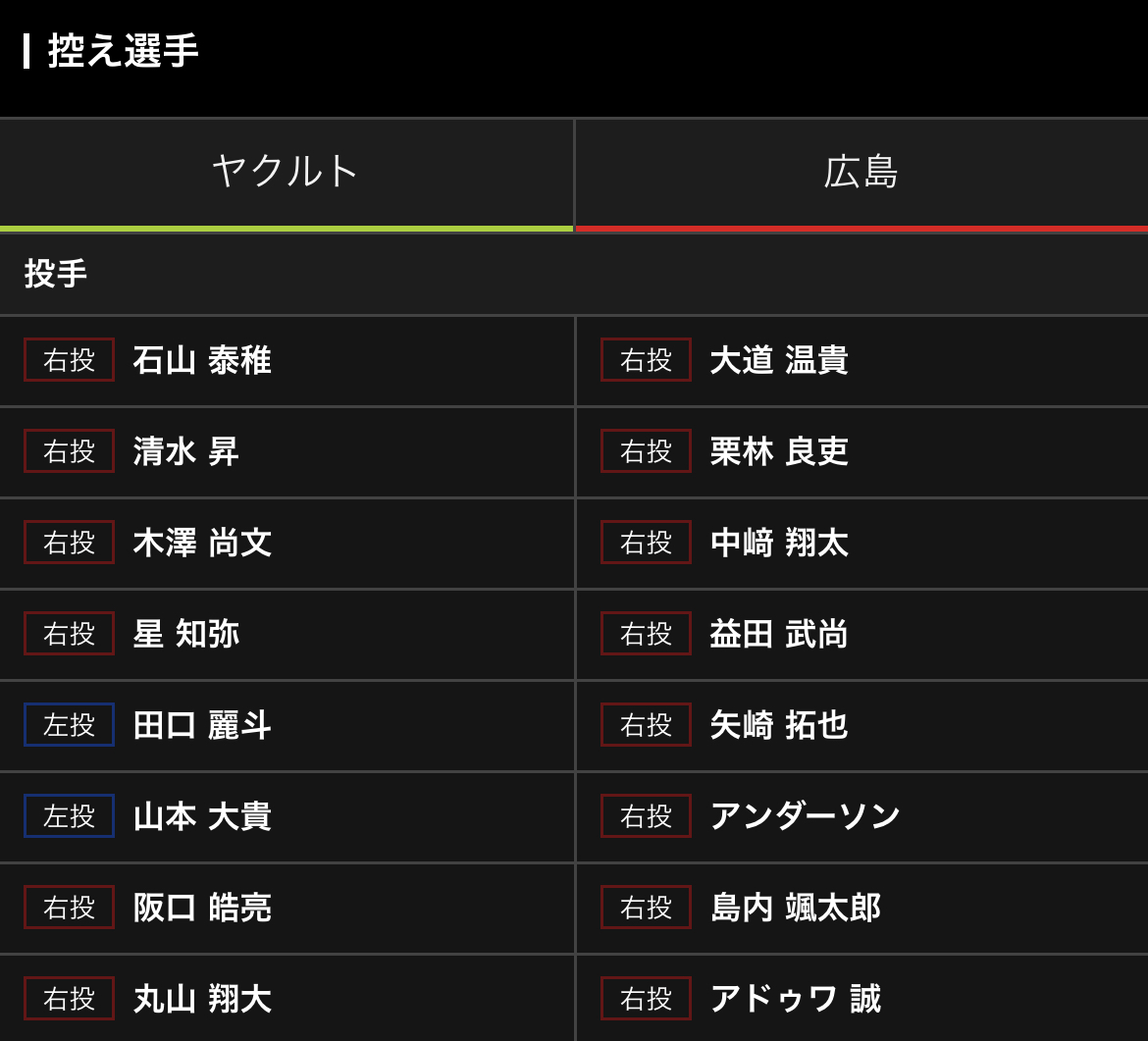This screenshot has width=1148, height=1041.
Task: Select pitcher アンダーソン
Action: tap(805, 816)
